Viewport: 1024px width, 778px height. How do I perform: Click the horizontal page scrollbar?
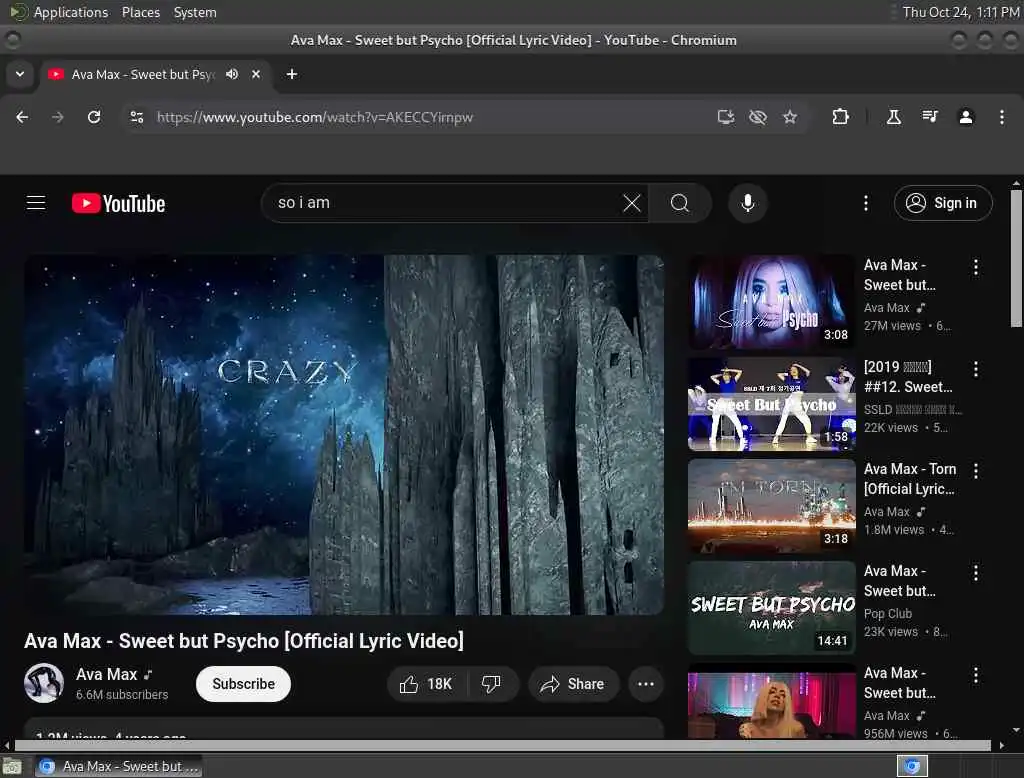(502, 745)
